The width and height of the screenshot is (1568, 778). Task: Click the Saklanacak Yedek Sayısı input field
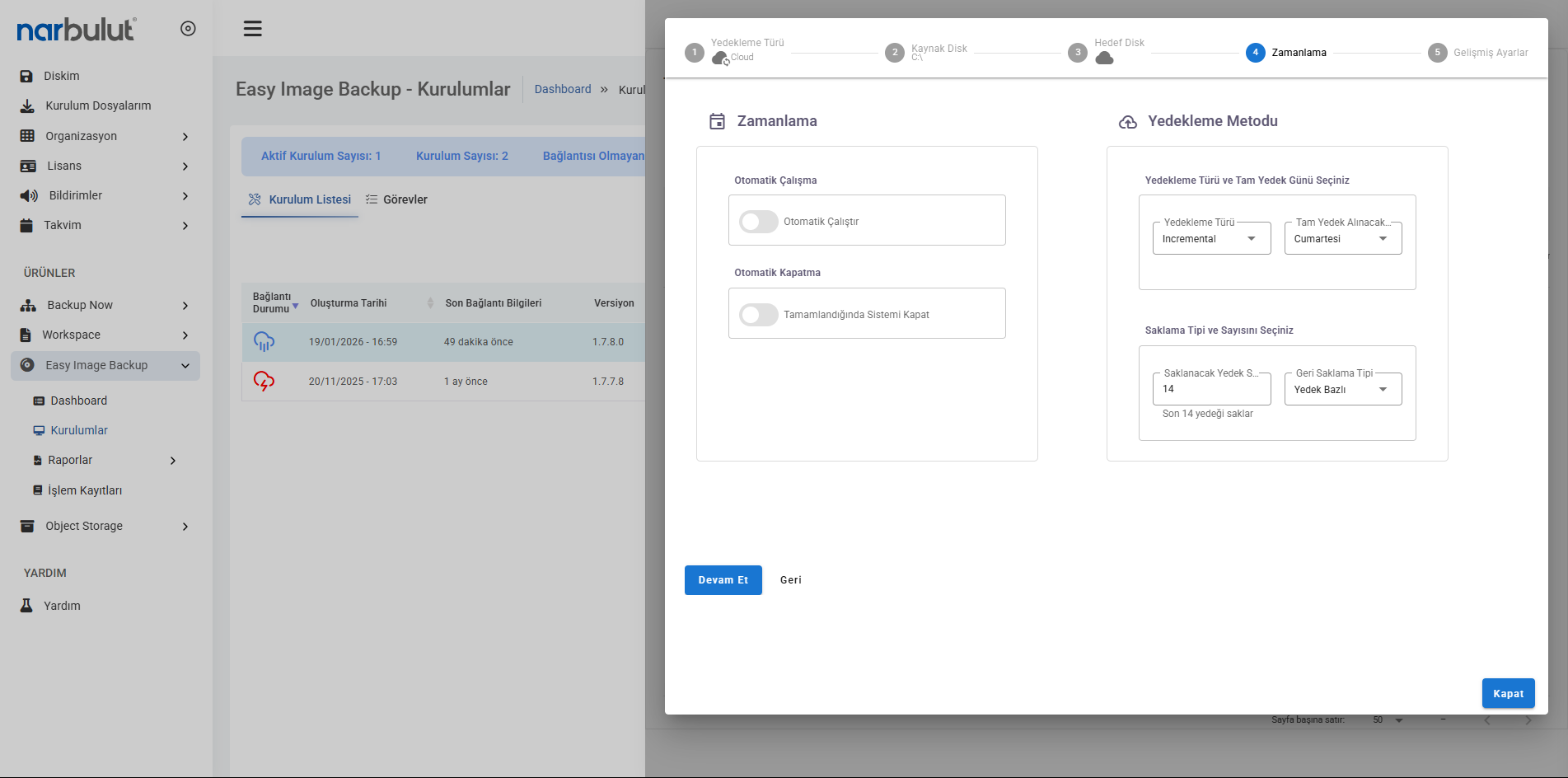1211,390
